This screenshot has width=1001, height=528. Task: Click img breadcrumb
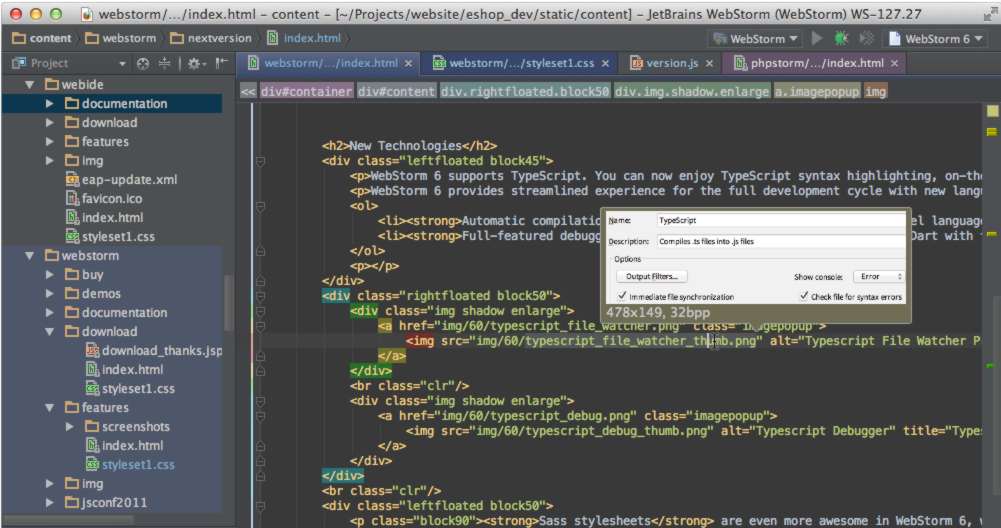[875, 91]
